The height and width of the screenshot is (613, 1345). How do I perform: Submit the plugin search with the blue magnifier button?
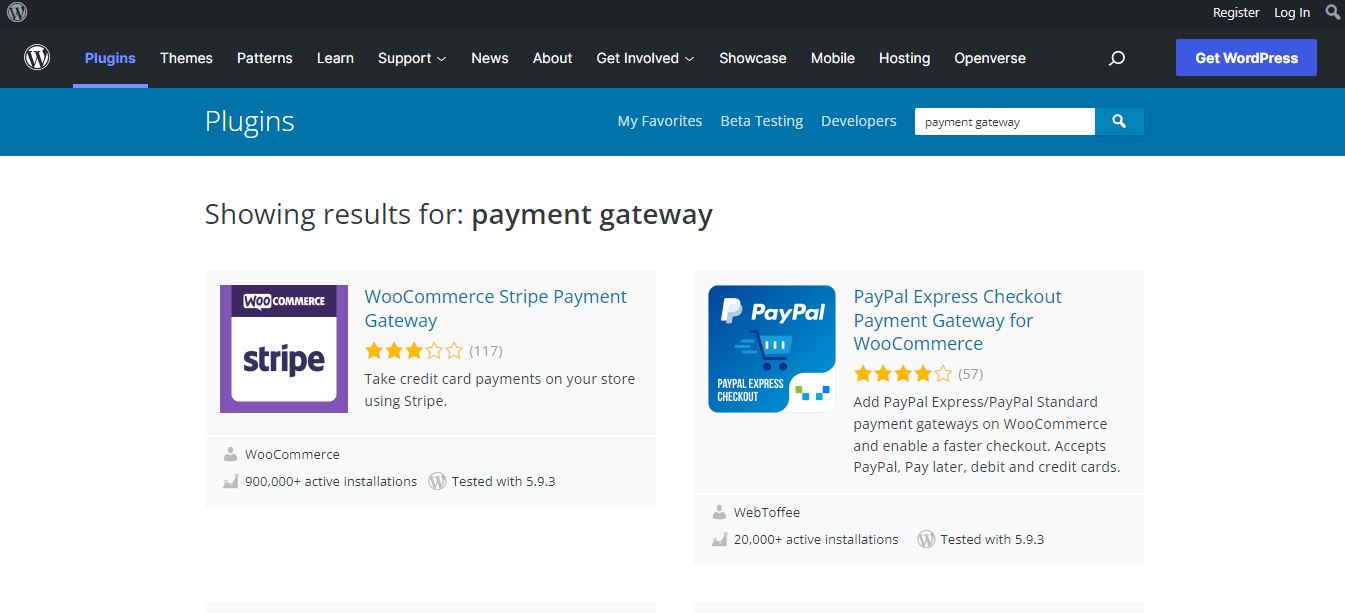(1119, 121)
